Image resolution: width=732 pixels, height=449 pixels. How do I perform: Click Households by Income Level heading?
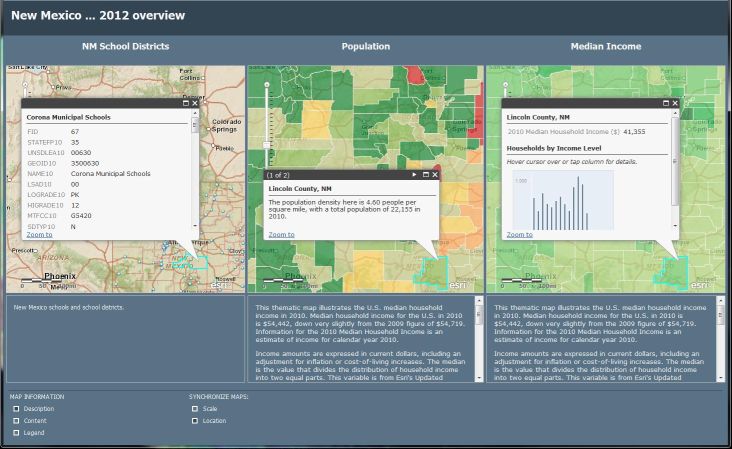coord(554,148)
